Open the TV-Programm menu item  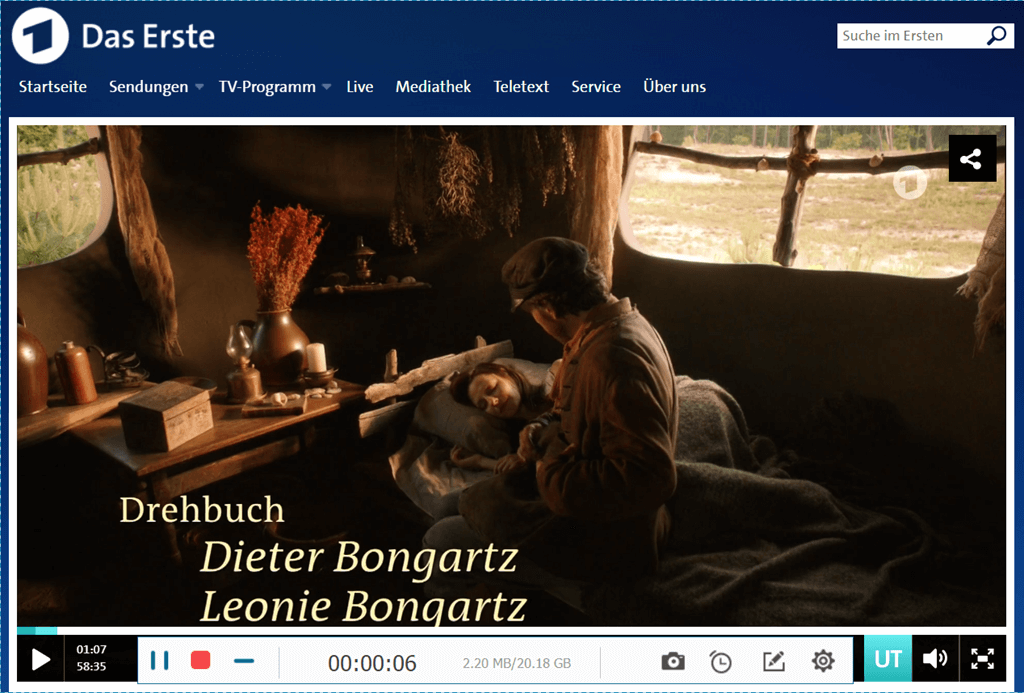pos(267,87)
